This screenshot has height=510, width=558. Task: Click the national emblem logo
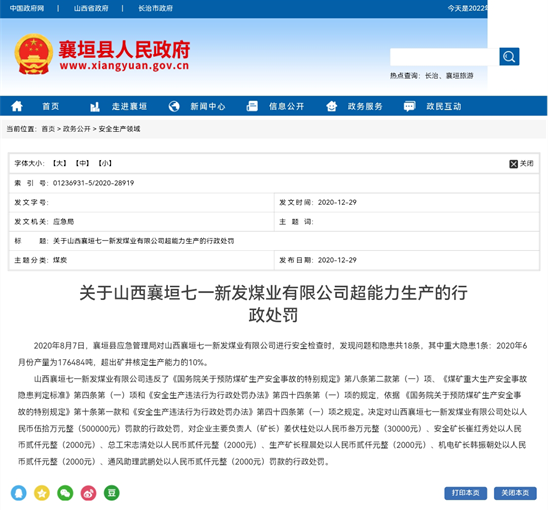coord(33,54)
